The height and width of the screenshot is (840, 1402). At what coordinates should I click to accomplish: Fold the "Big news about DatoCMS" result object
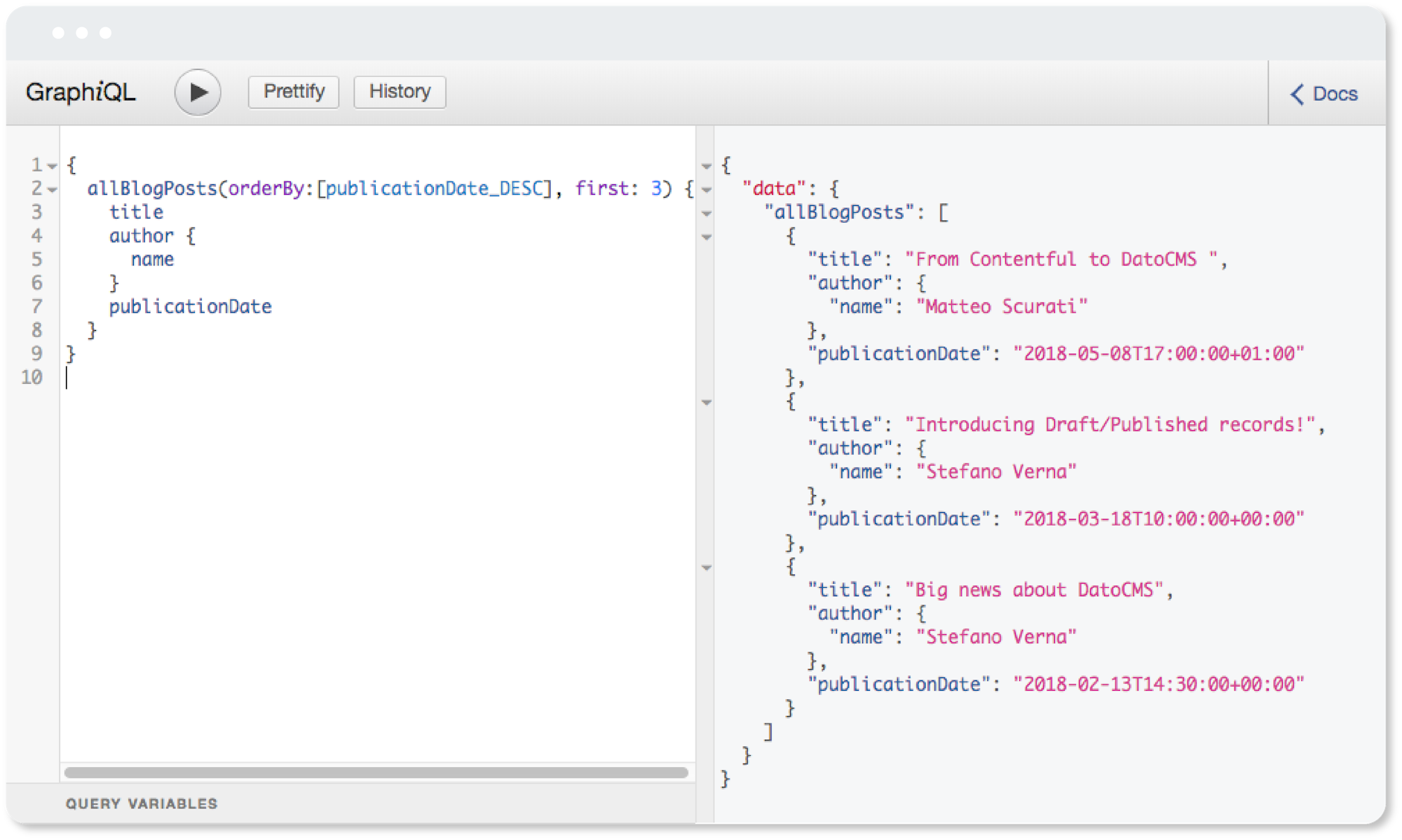[x=707, y=568]
